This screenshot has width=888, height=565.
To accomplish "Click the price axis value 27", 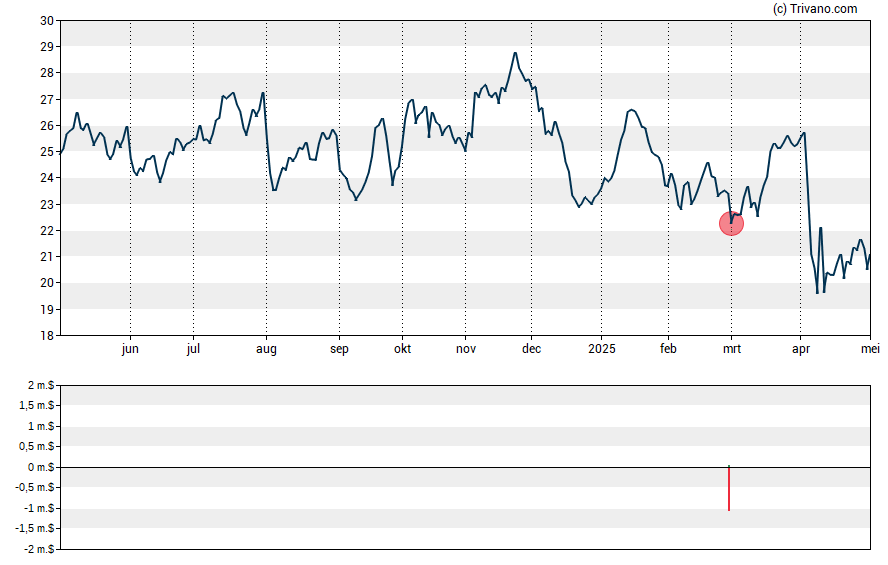I will tap(47, 100).
